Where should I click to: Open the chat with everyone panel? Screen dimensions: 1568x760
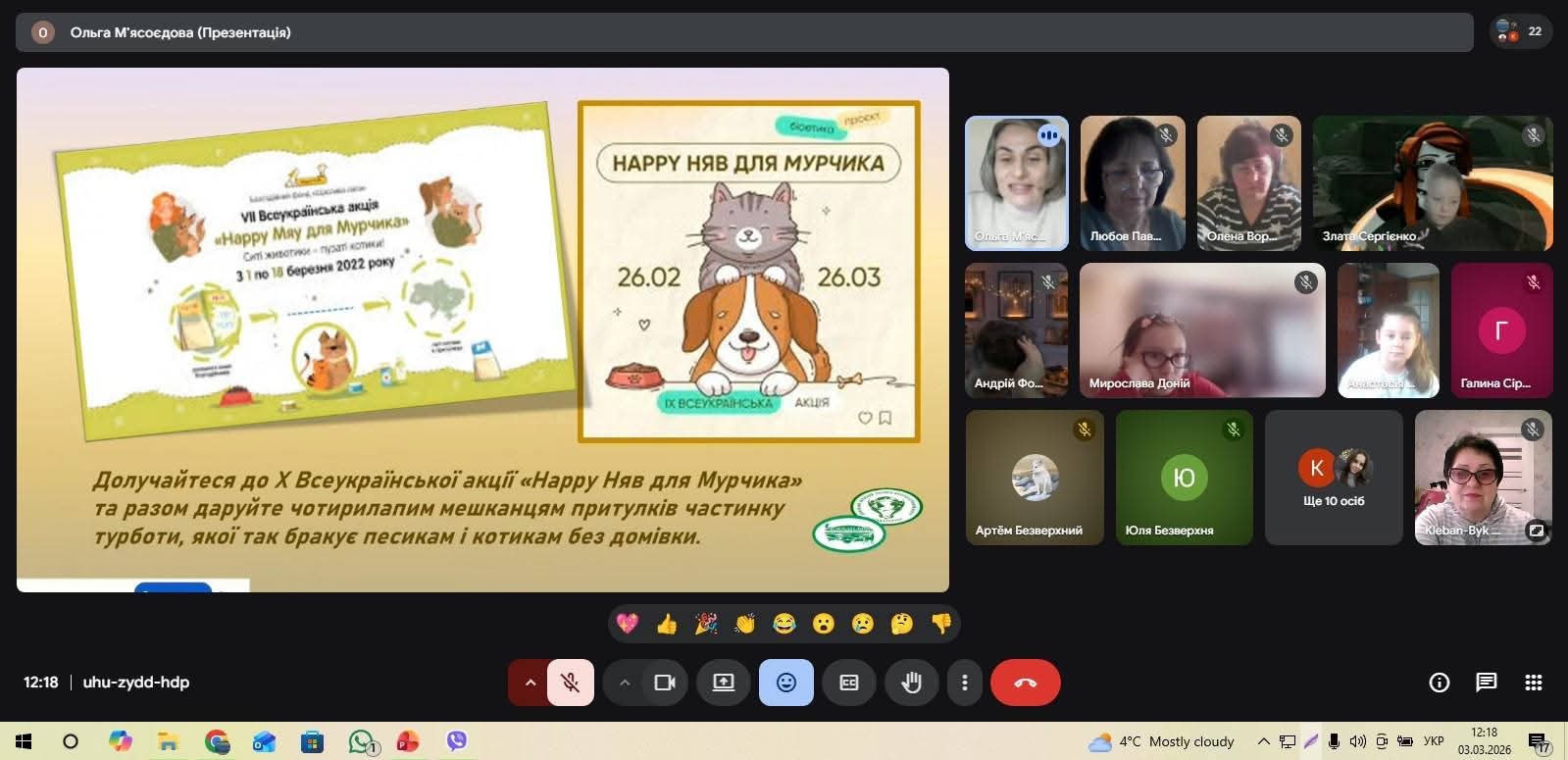click(x=1487, y=683)
